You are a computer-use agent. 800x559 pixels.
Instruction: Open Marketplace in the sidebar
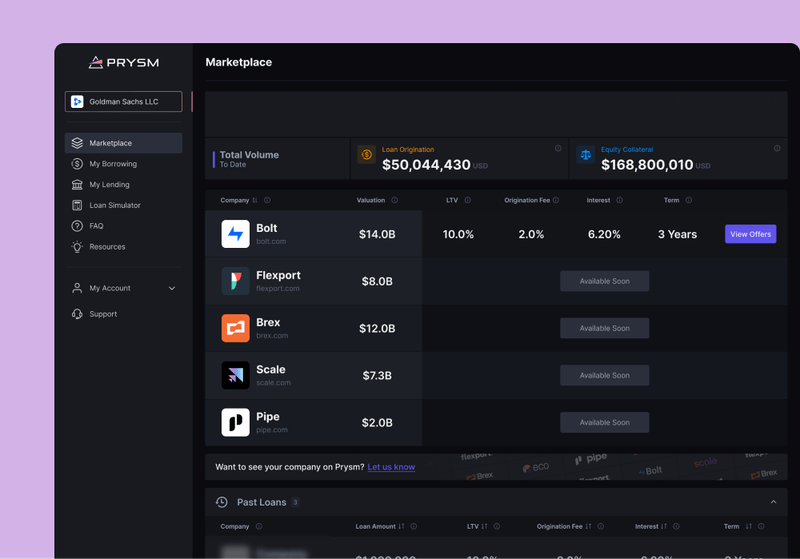[123, 143]
